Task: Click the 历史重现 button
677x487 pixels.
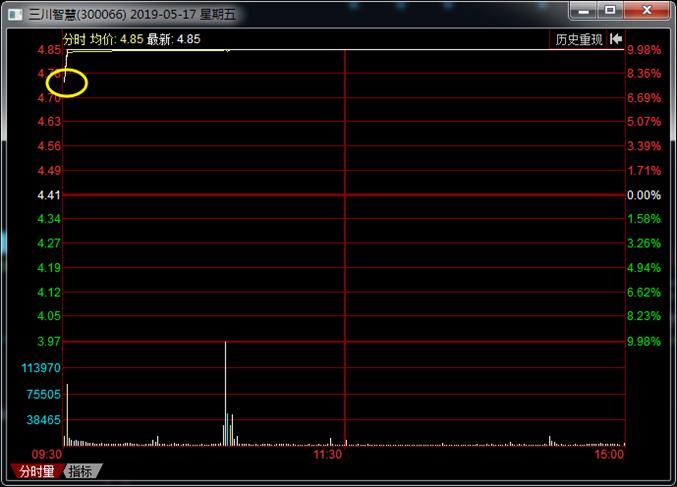Action: 579,39
